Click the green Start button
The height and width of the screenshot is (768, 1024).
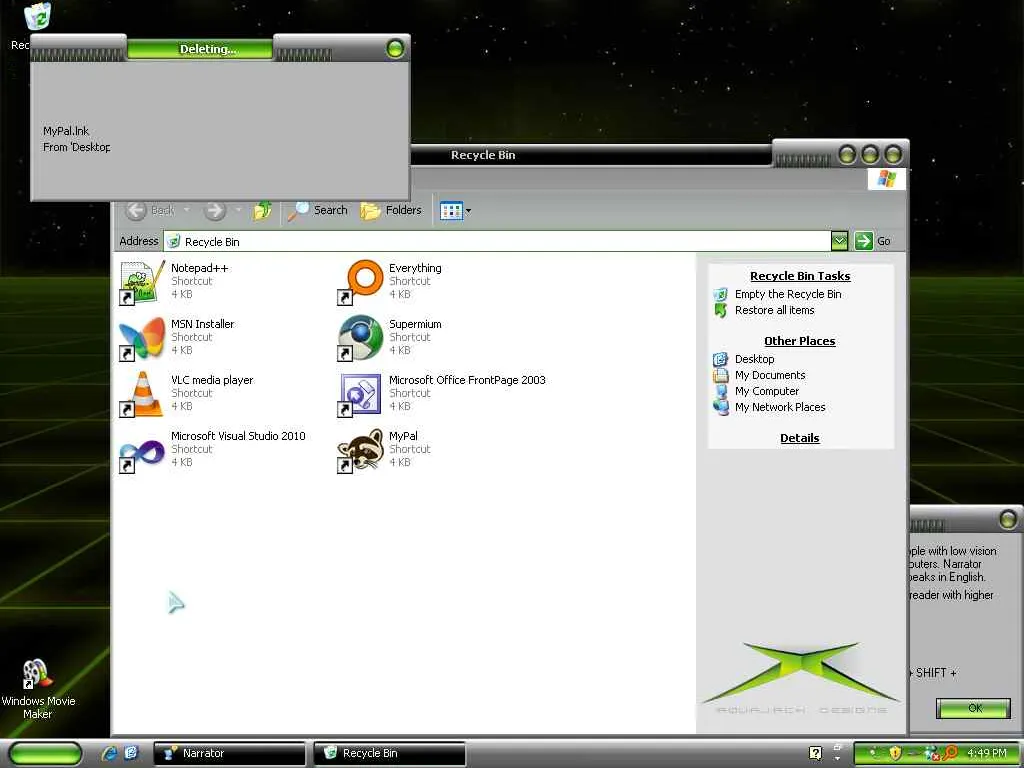tap(46, 754)
